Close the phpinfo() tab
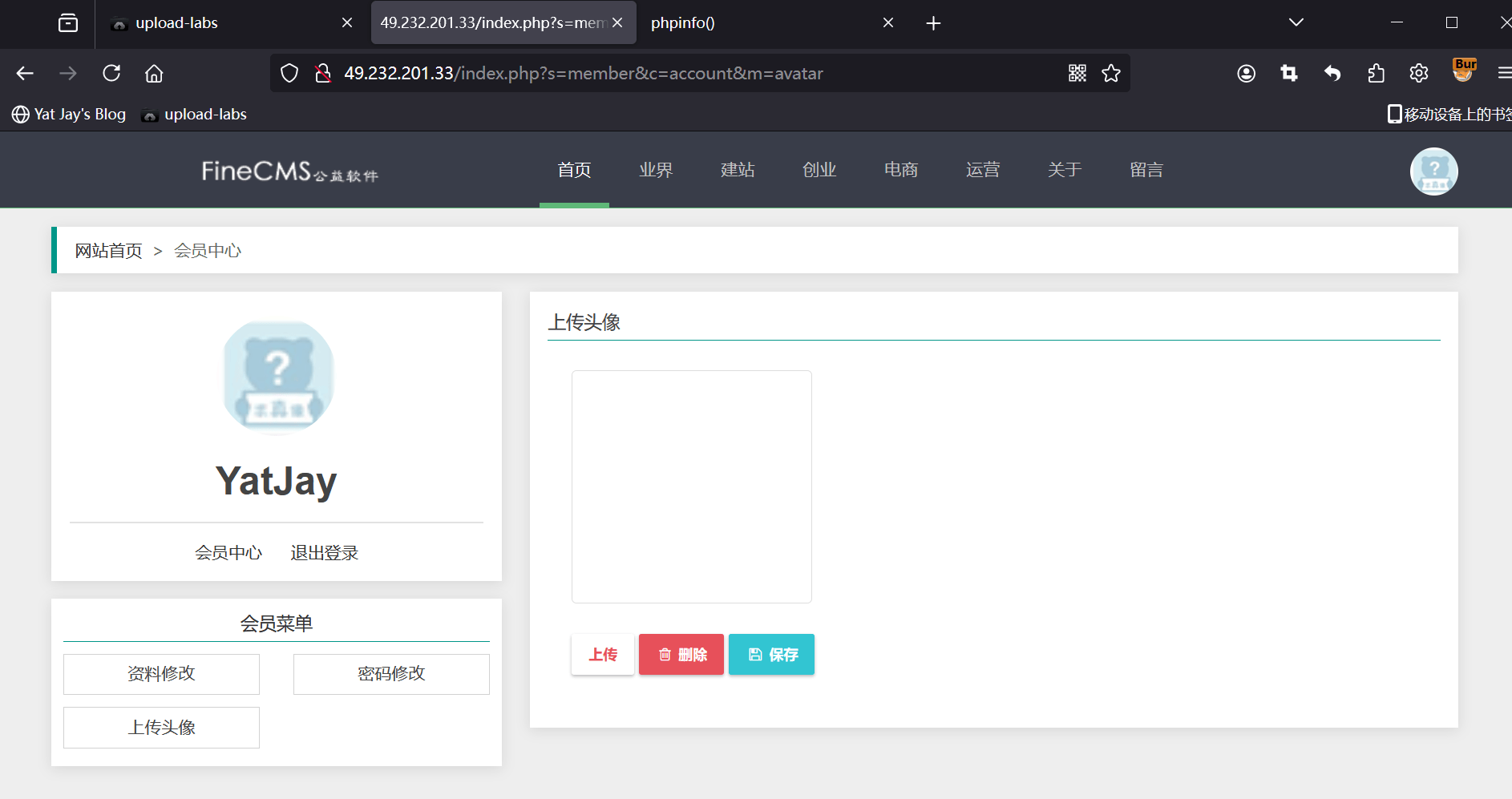The image size is (1512, 799). (x=888, y=23)
